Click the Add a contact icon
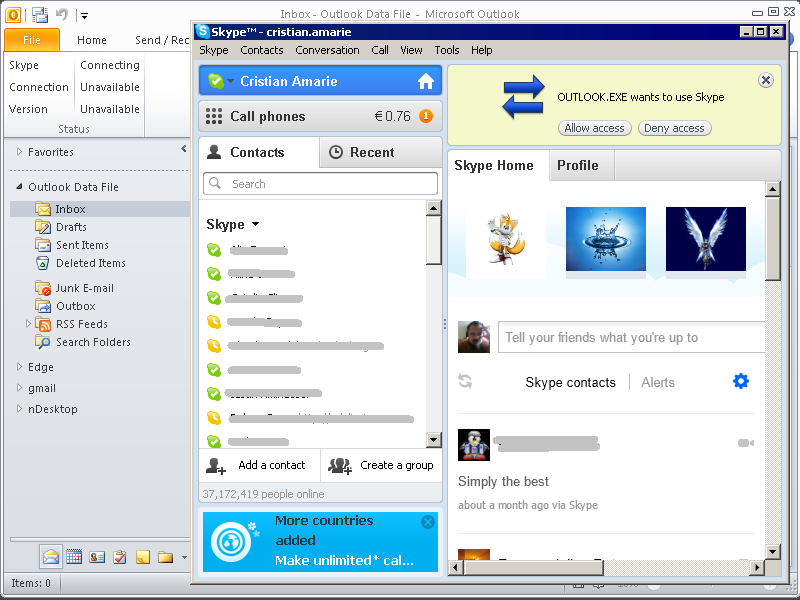This screenshot has height=600, width=800. (x=215, y=466)
